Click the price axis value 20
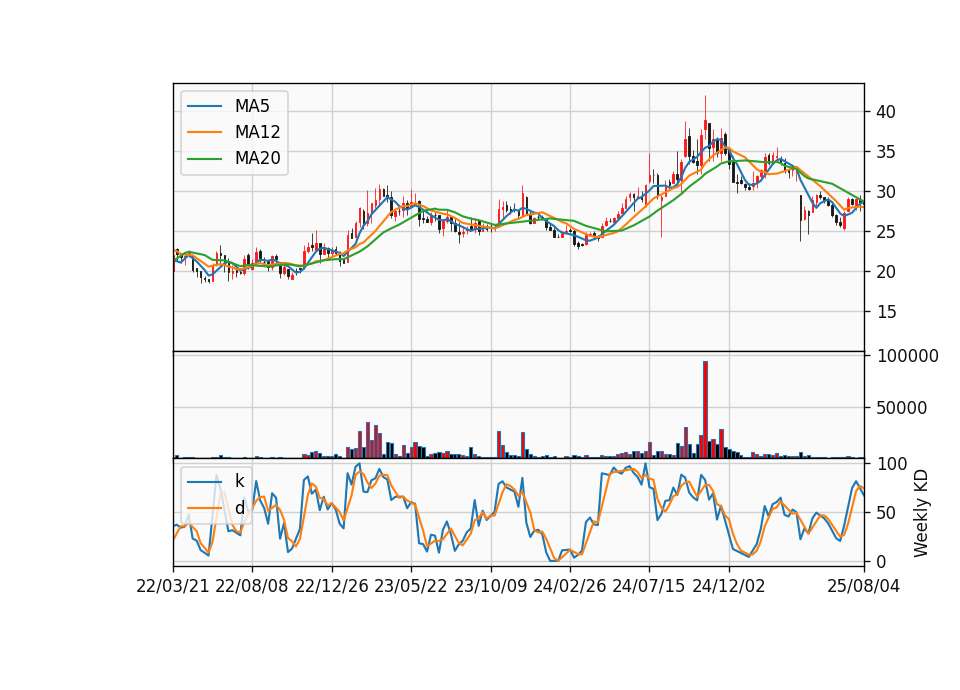 886,272
